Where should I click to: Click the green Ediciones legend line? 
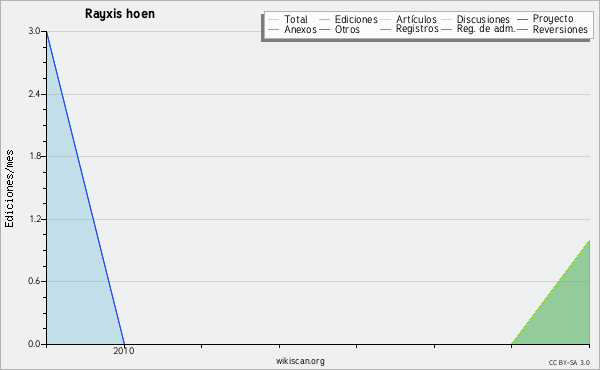324,20
